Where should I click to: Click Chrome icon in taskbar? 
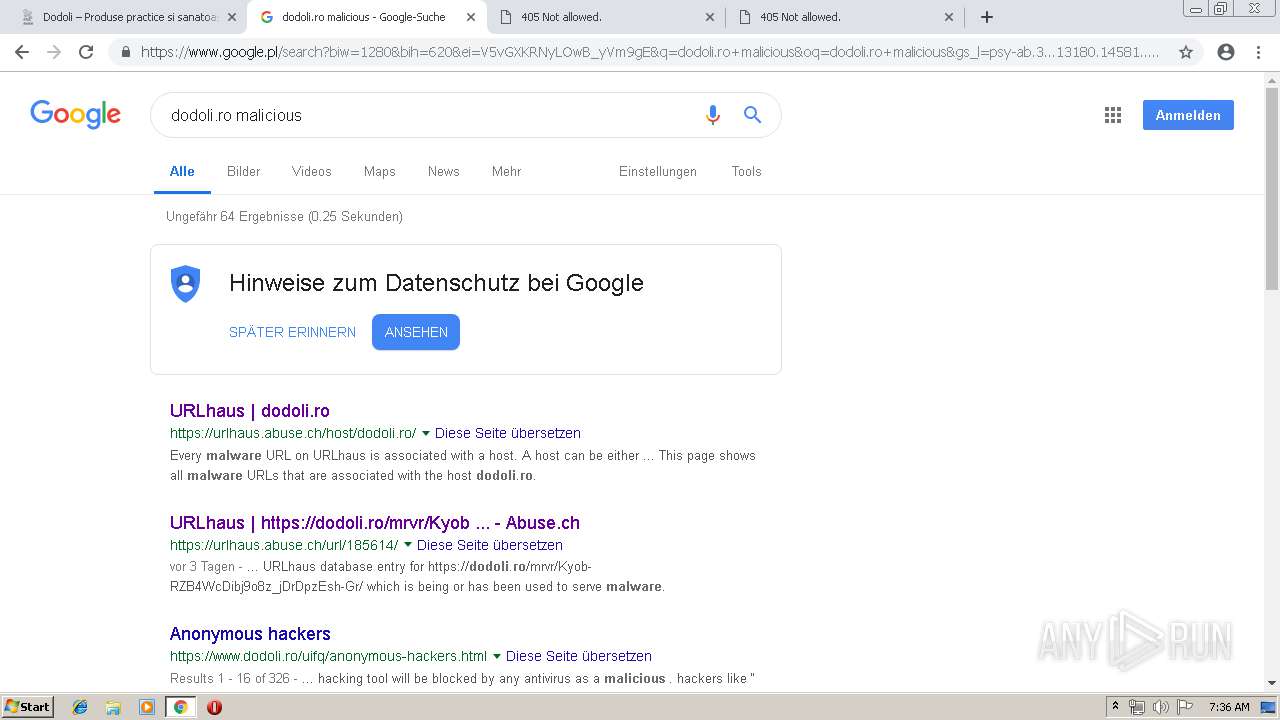click(x=181, y=707)
